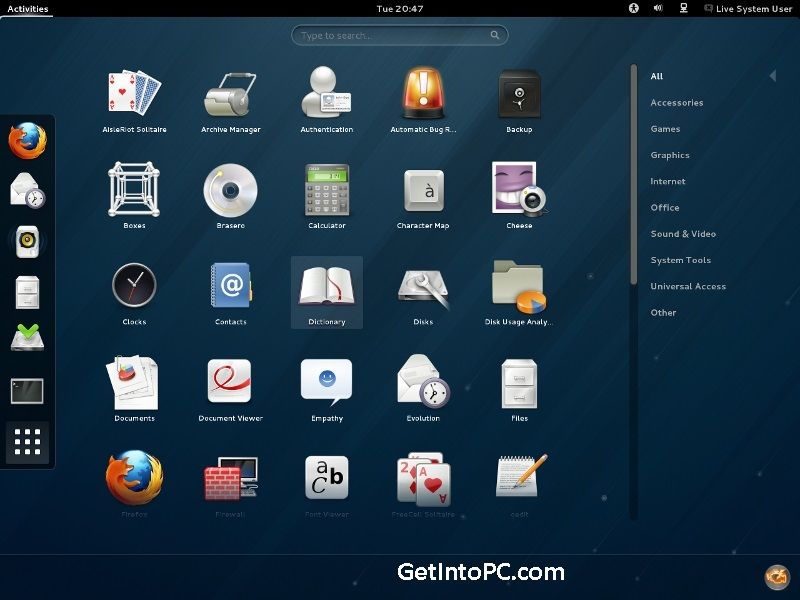Select the Games category
The width and height of the screenshot is (800, 600).
(665, 129)
